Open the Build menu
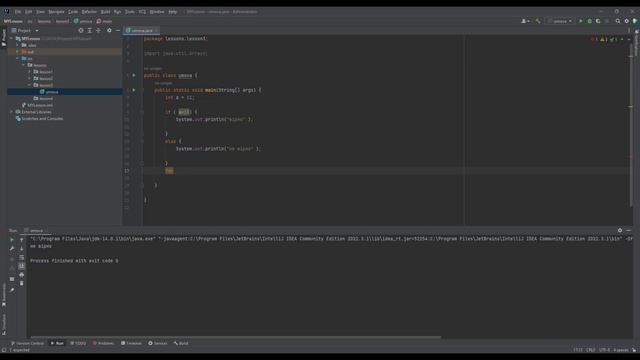Image resolution: width=640 pixels, height=360 pixels. pos(106,12)
